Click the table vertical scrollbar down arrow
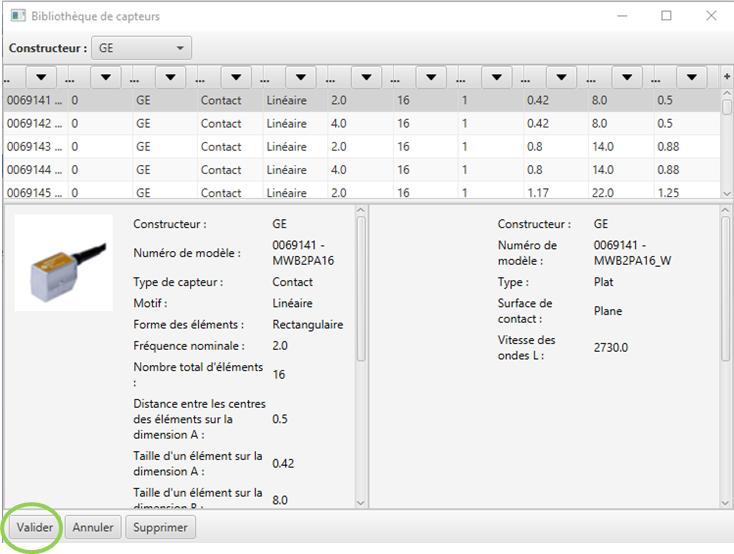 coord(727,193)
